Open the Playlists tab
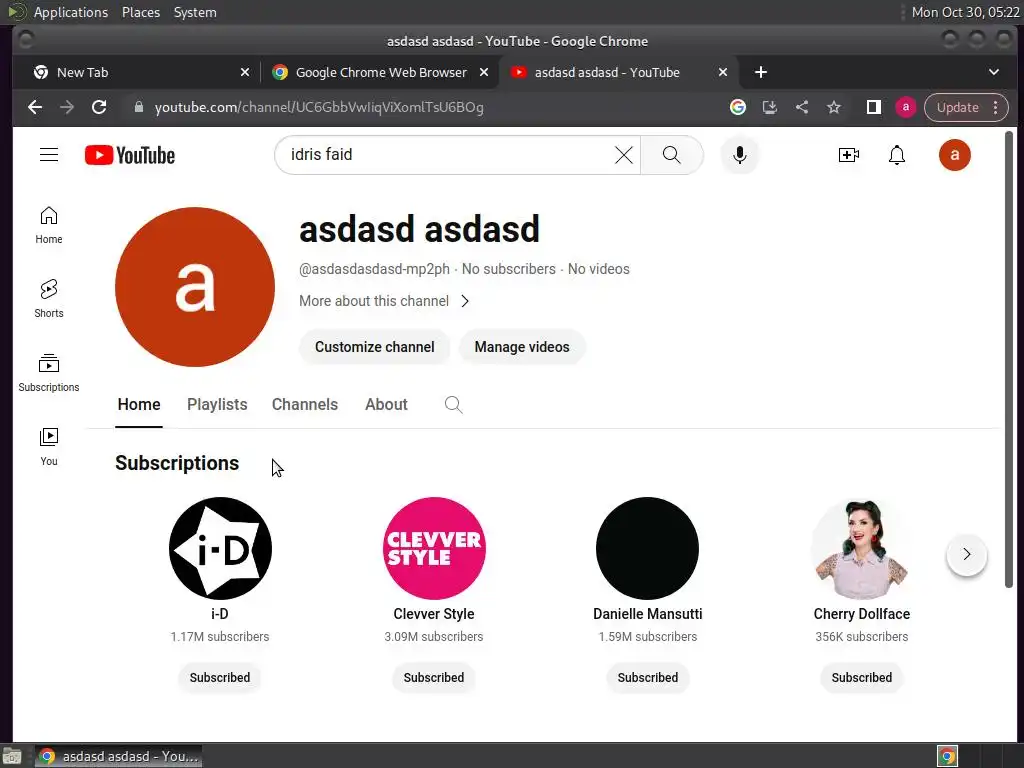Viewport: 1024px width, 768px height. 217,405
